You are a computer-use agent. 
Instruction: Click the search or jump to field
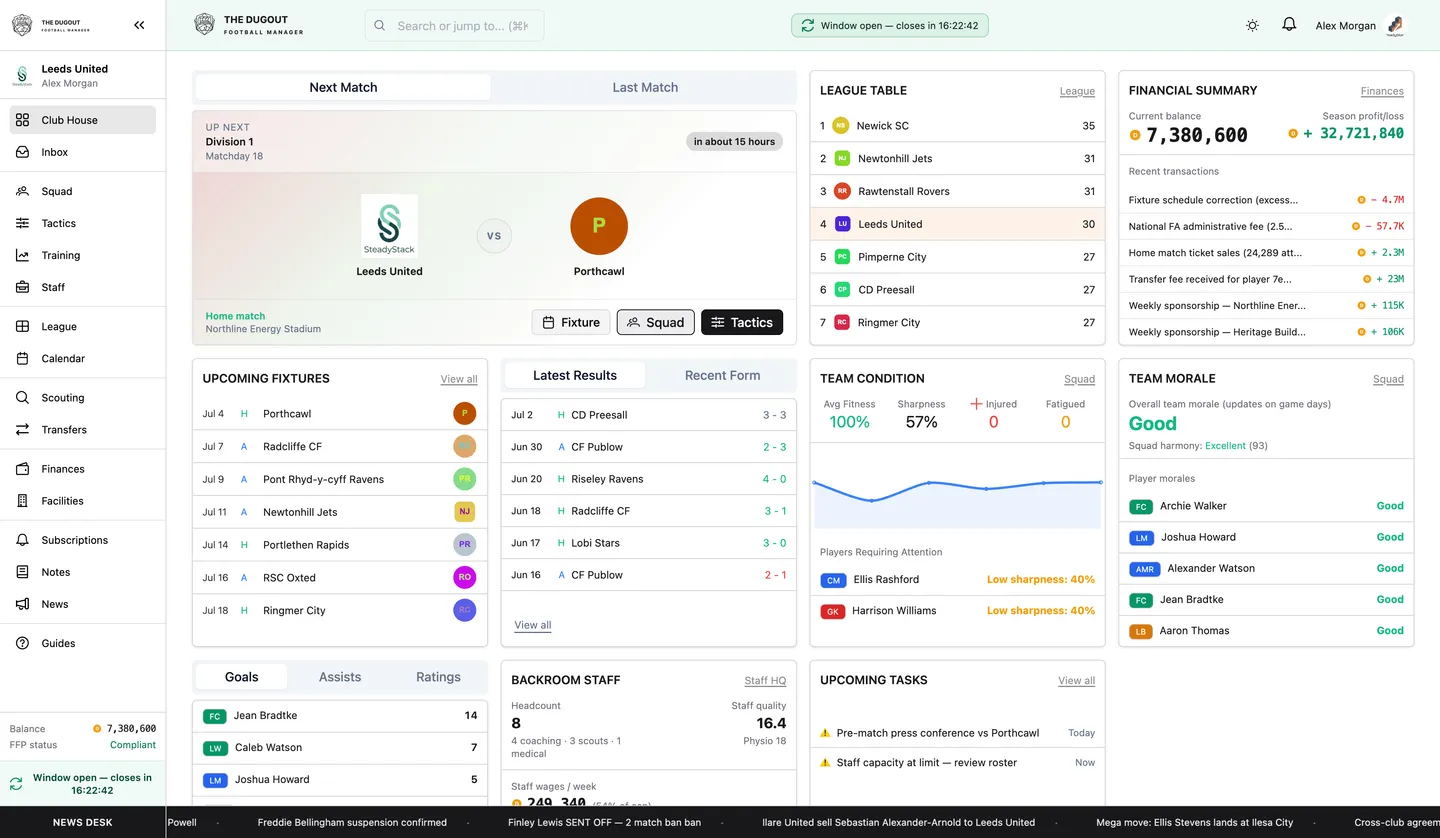coord(454,26)
